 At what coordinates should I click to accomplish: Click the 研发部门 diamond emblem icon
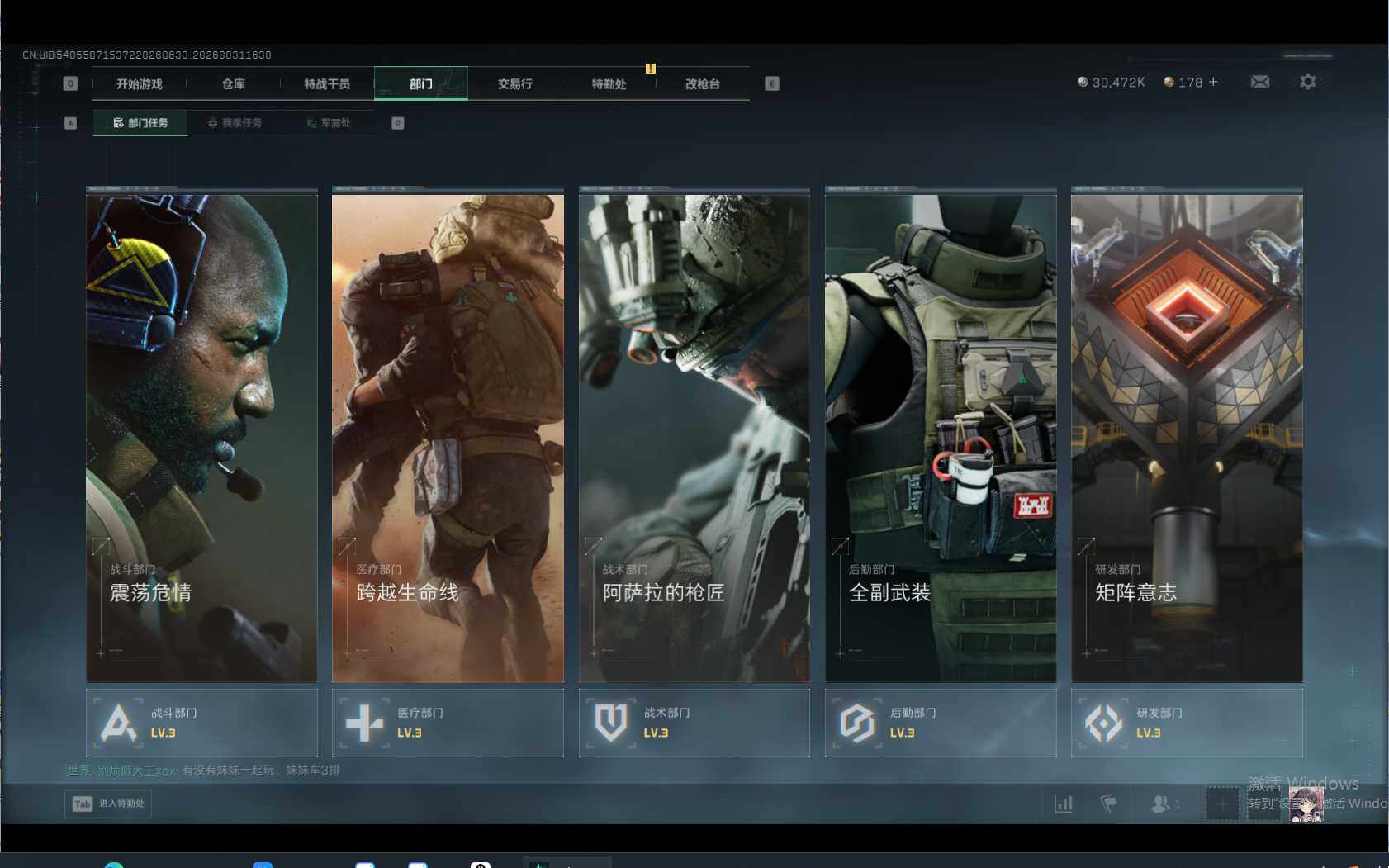[1103, 723]
